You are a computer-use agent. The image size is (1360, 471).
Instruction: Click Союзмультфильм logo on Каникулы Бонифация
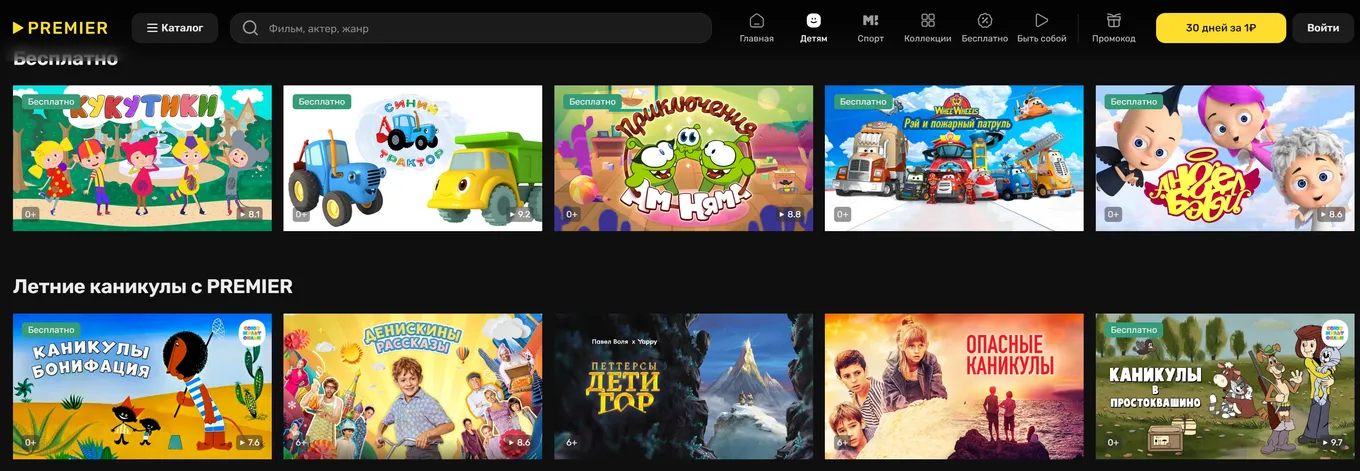coord(251,335)
